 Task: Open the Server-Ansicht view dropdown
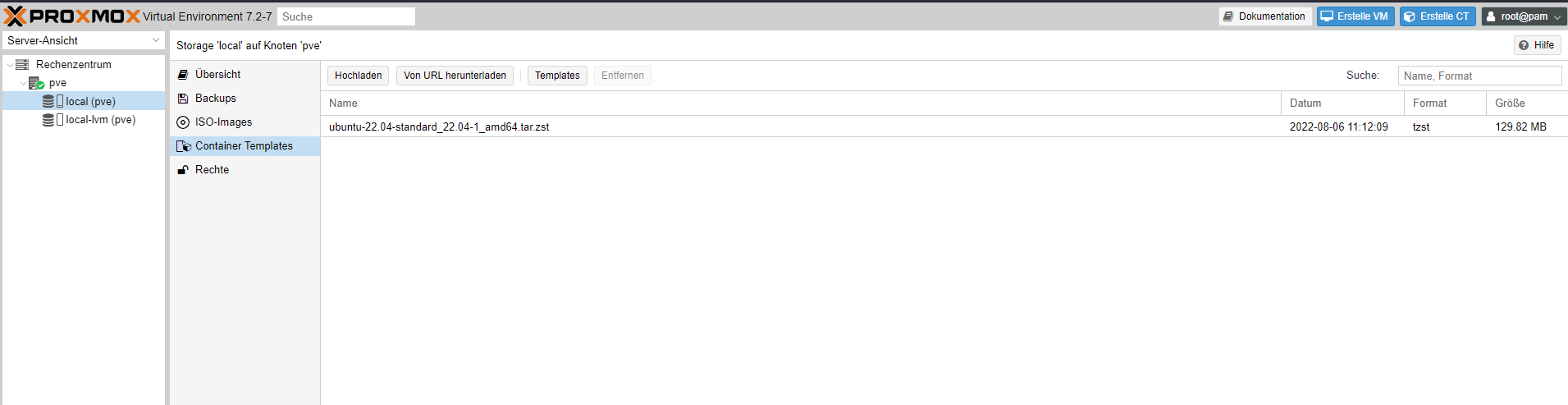(84, 40)
